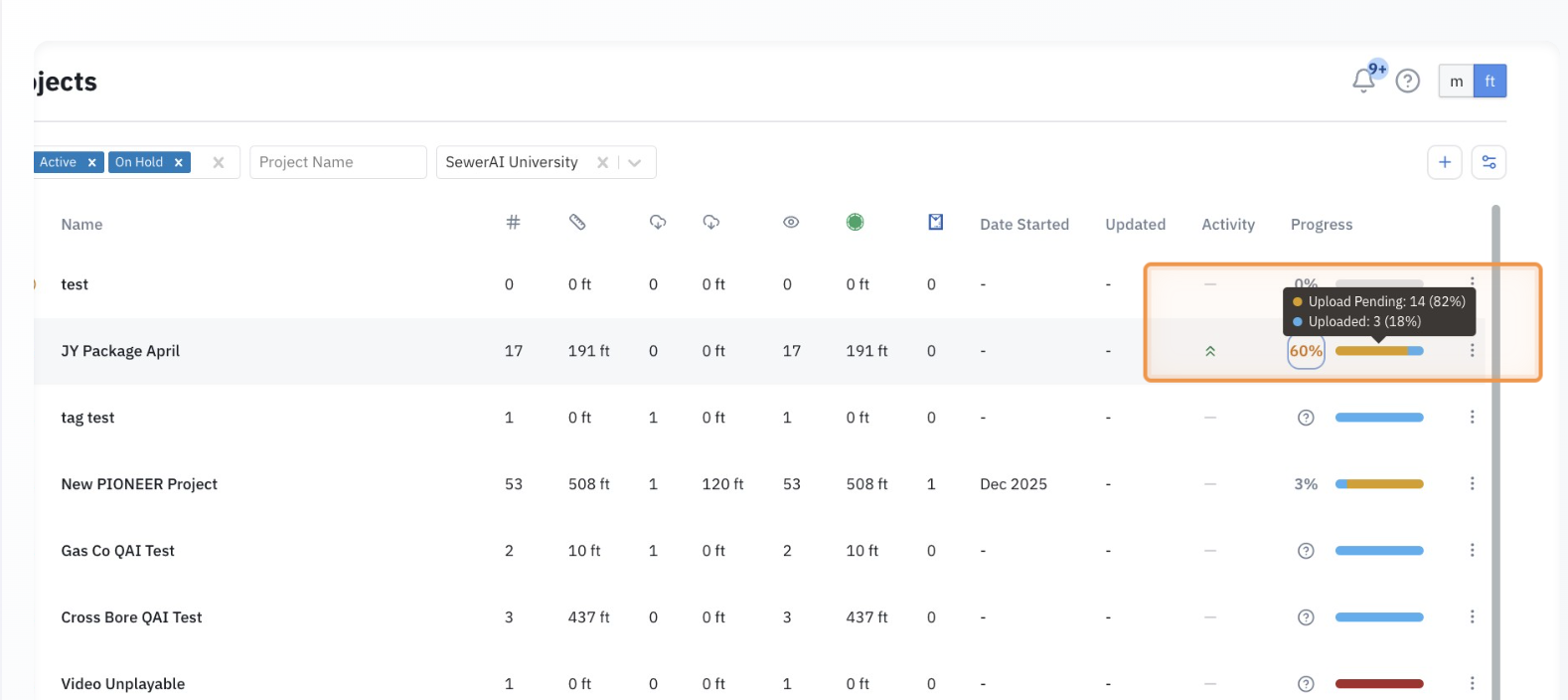Open the three-dot menu for Gas Co QAI Test
The height and width of the screenshot is (700, 1568).
click(x=1472, y=551)
